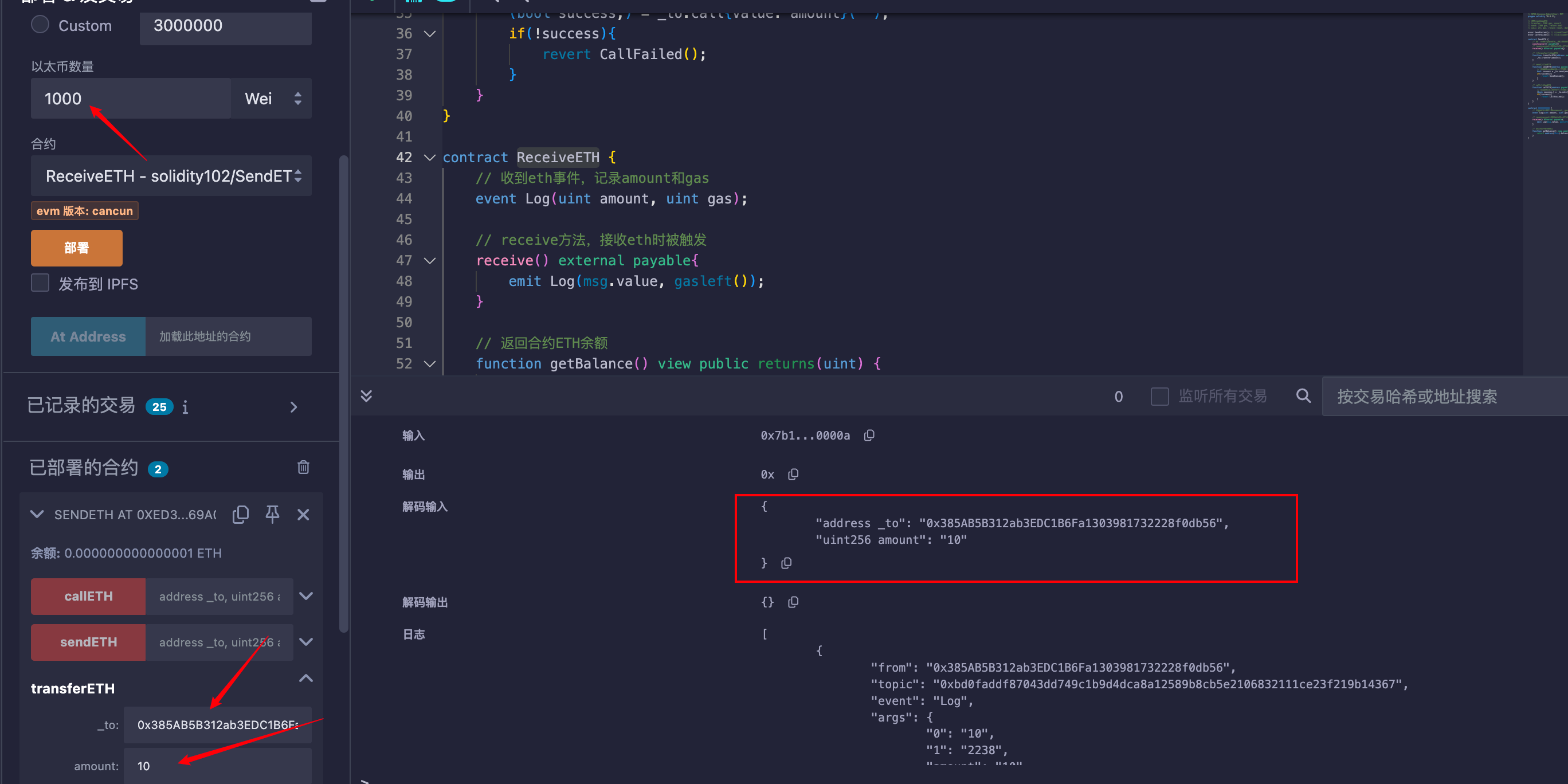Click the terminal search magnifier icon
This screenshot has width=1568, height=784.
click(1303, 395)
